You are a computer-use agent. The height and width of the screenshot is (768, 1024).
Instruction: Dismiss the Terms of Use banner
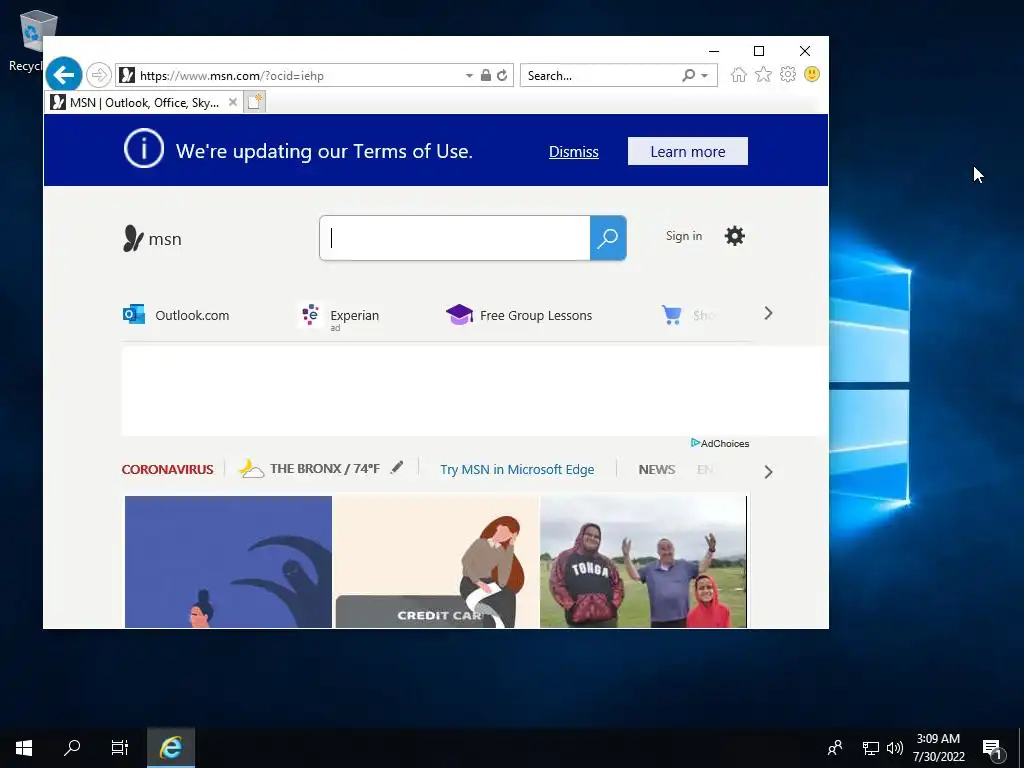[573, 152]
